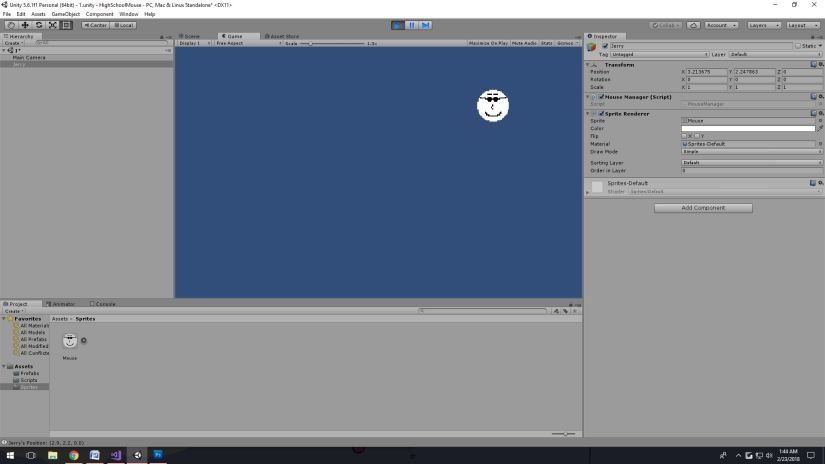The width and height of the screenshot is (825, 464).
Task: Open the GameObject menu
Action: tap(65, 14)
